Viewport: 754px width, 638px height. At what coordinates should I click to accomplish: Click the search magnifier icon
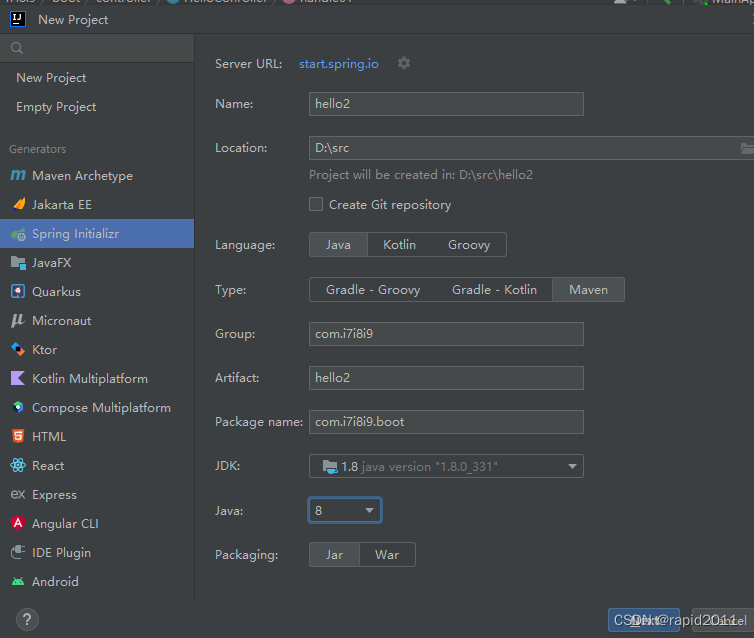point(17,48)
